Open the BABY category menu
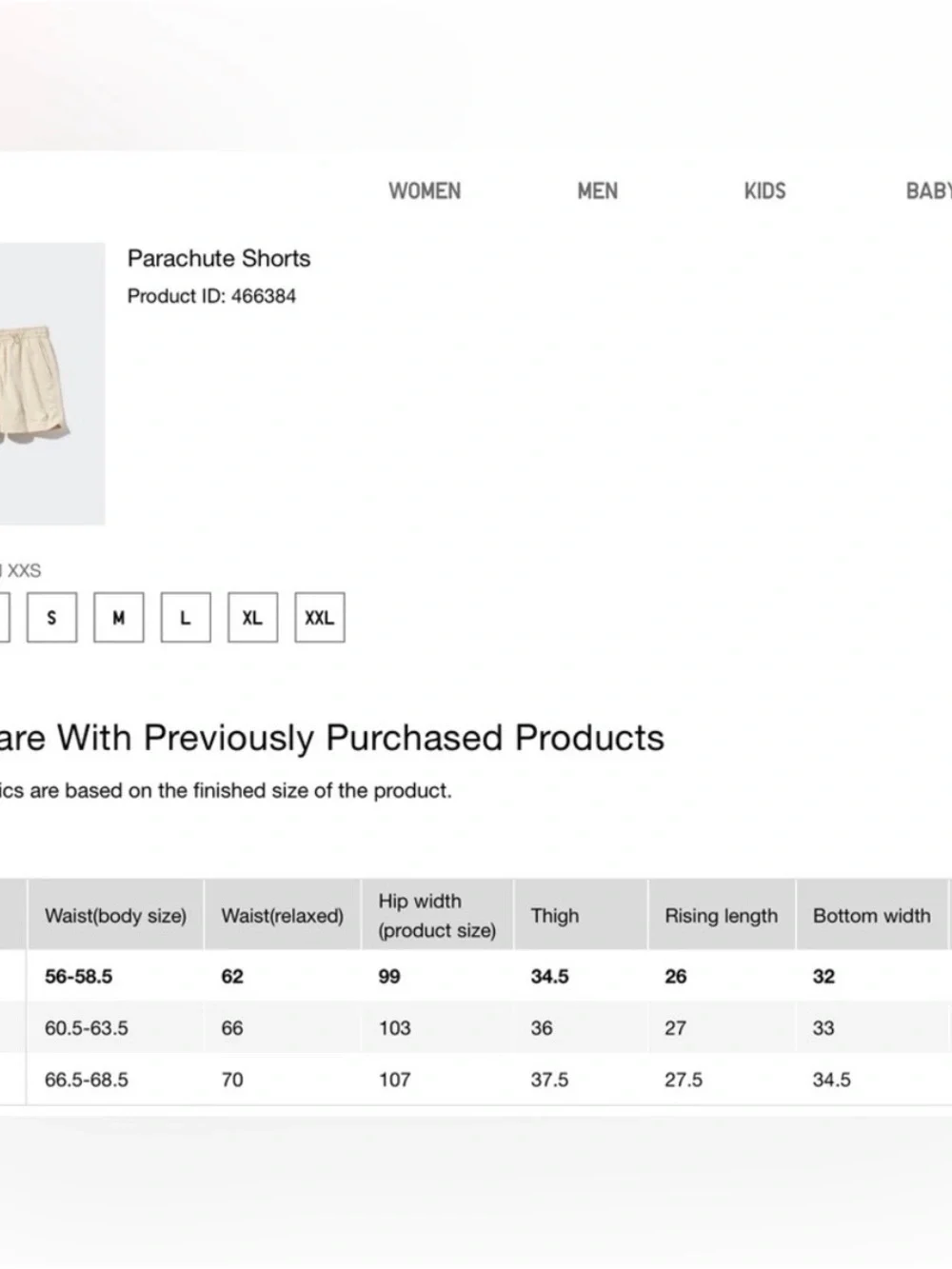 pyautogui.click(x=928, y=191)
